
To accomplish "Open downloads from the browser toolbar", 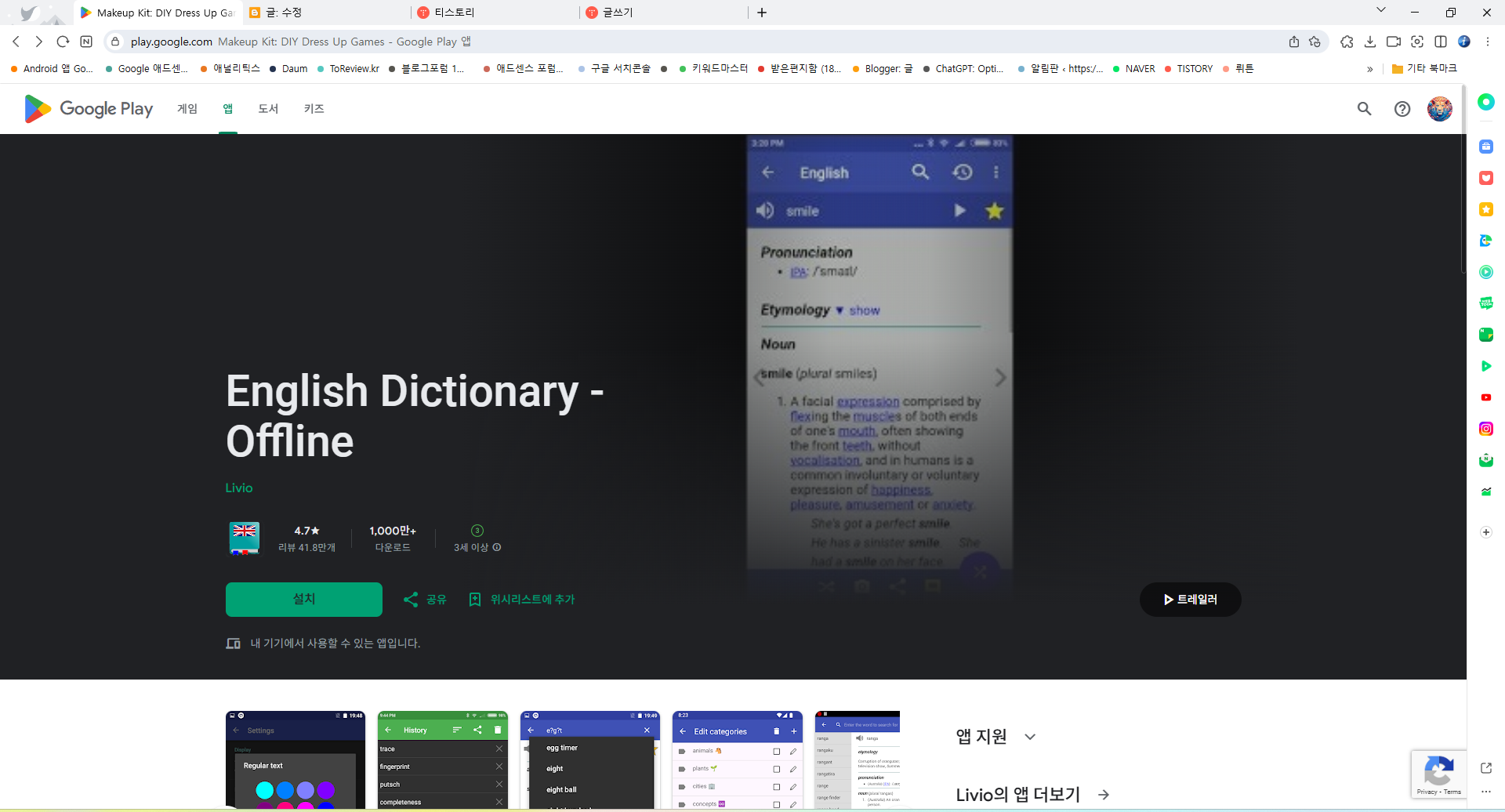I will (x=1371, y=42).
